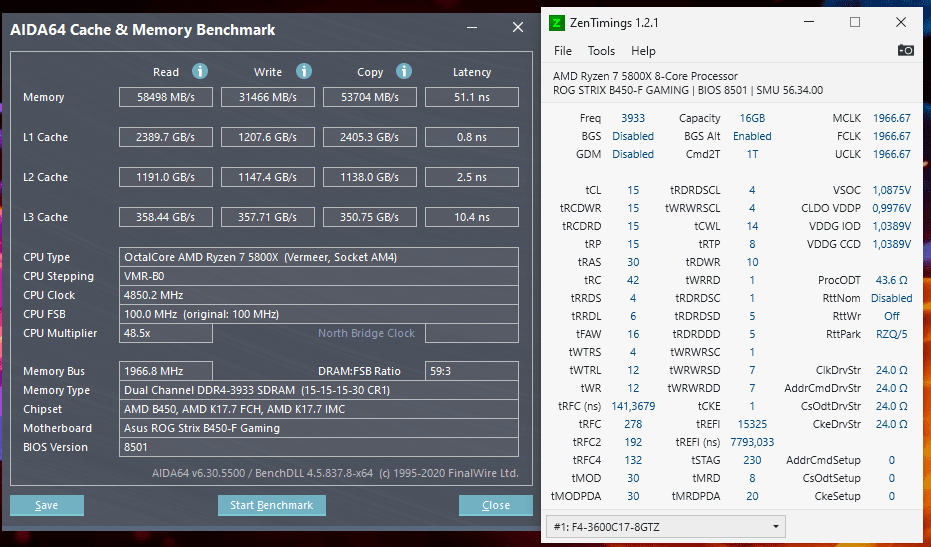Click the Memory Read value 58498 MB/s

pyautogui.click(x=166, y=97)
